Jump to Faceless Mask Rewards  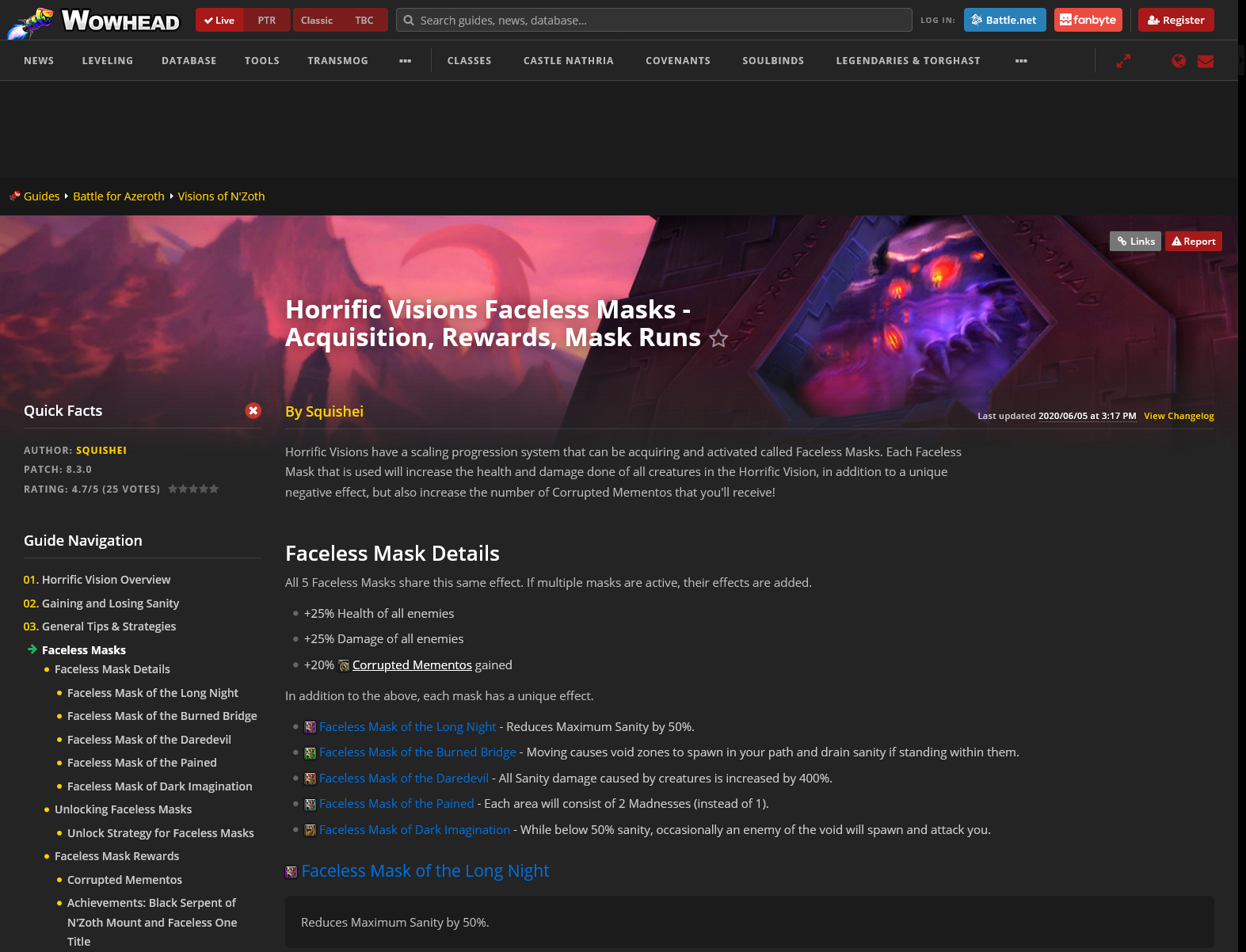[116, 856]
